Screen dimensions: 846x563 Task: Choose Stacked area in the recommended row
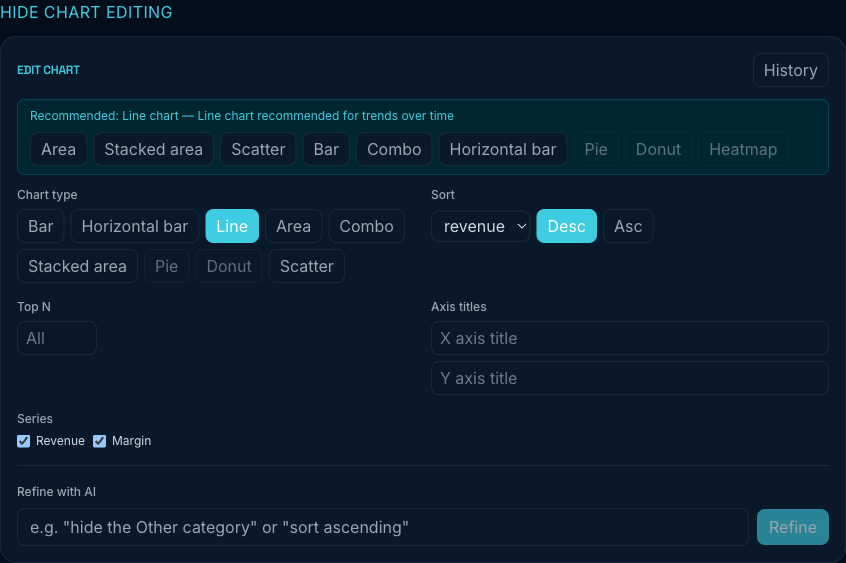[x=153, y=149]
